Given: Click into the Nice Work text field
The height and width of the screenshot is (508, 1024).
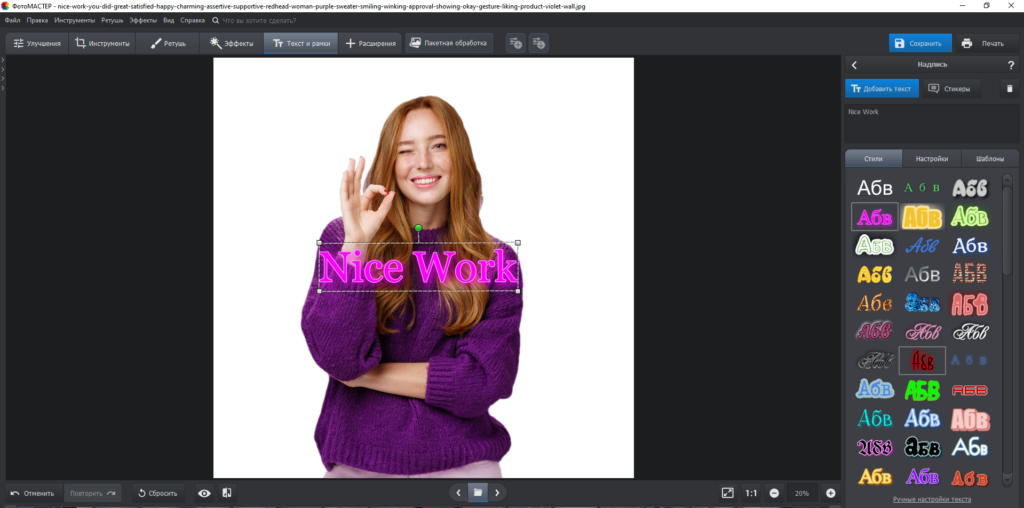Looking at the screenshot, I should pos(931,123).
